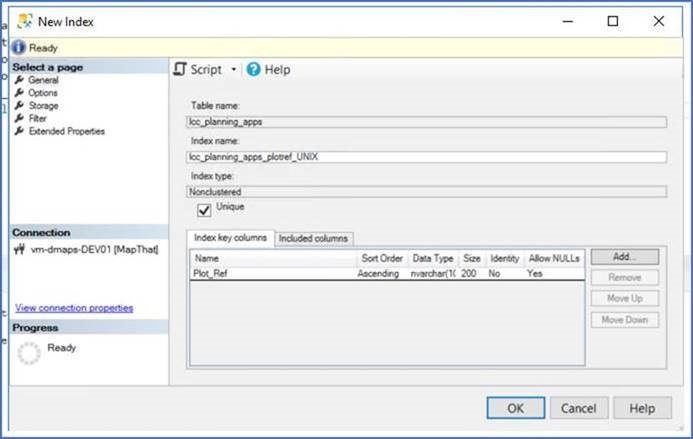Image resolution: width=693 pixels, height=439 pixels.
Task: Click OK to create the index
Action: (x=516, y=408)
